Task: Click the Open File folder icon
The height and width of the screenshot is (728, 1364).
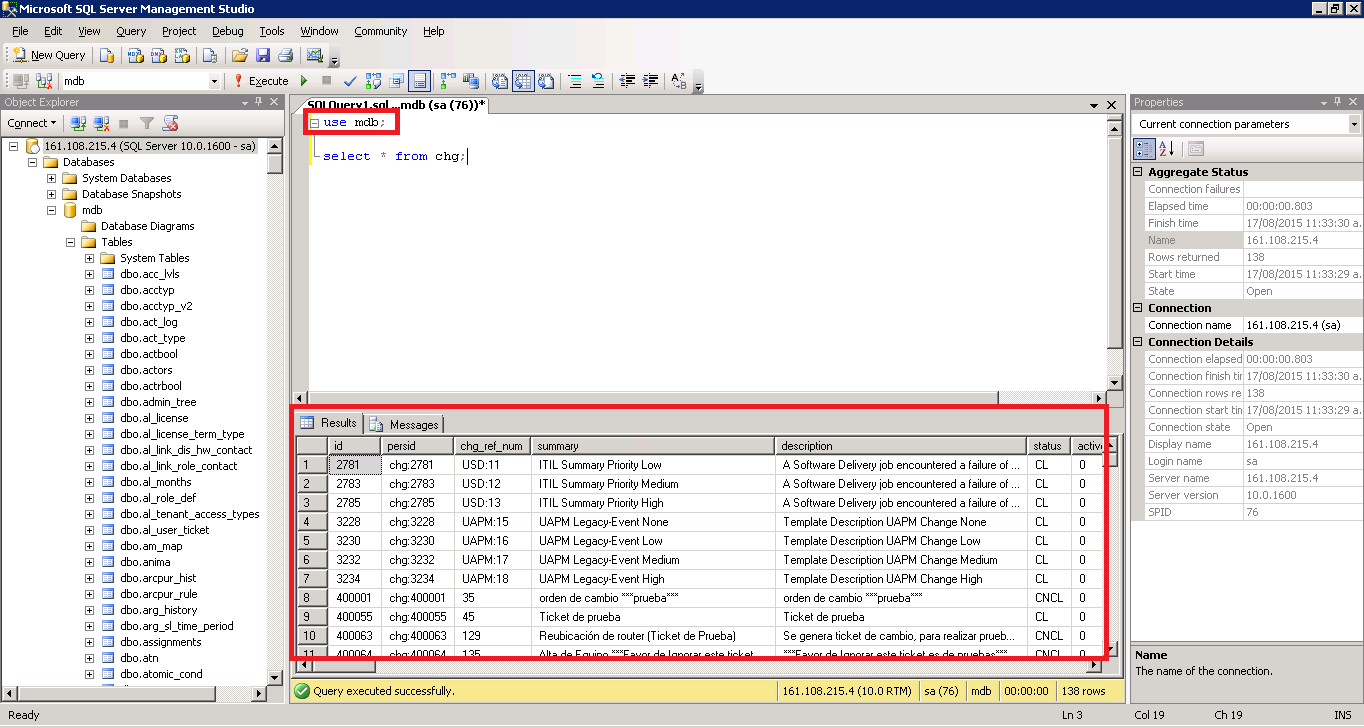Action: [x=240, y=55]
